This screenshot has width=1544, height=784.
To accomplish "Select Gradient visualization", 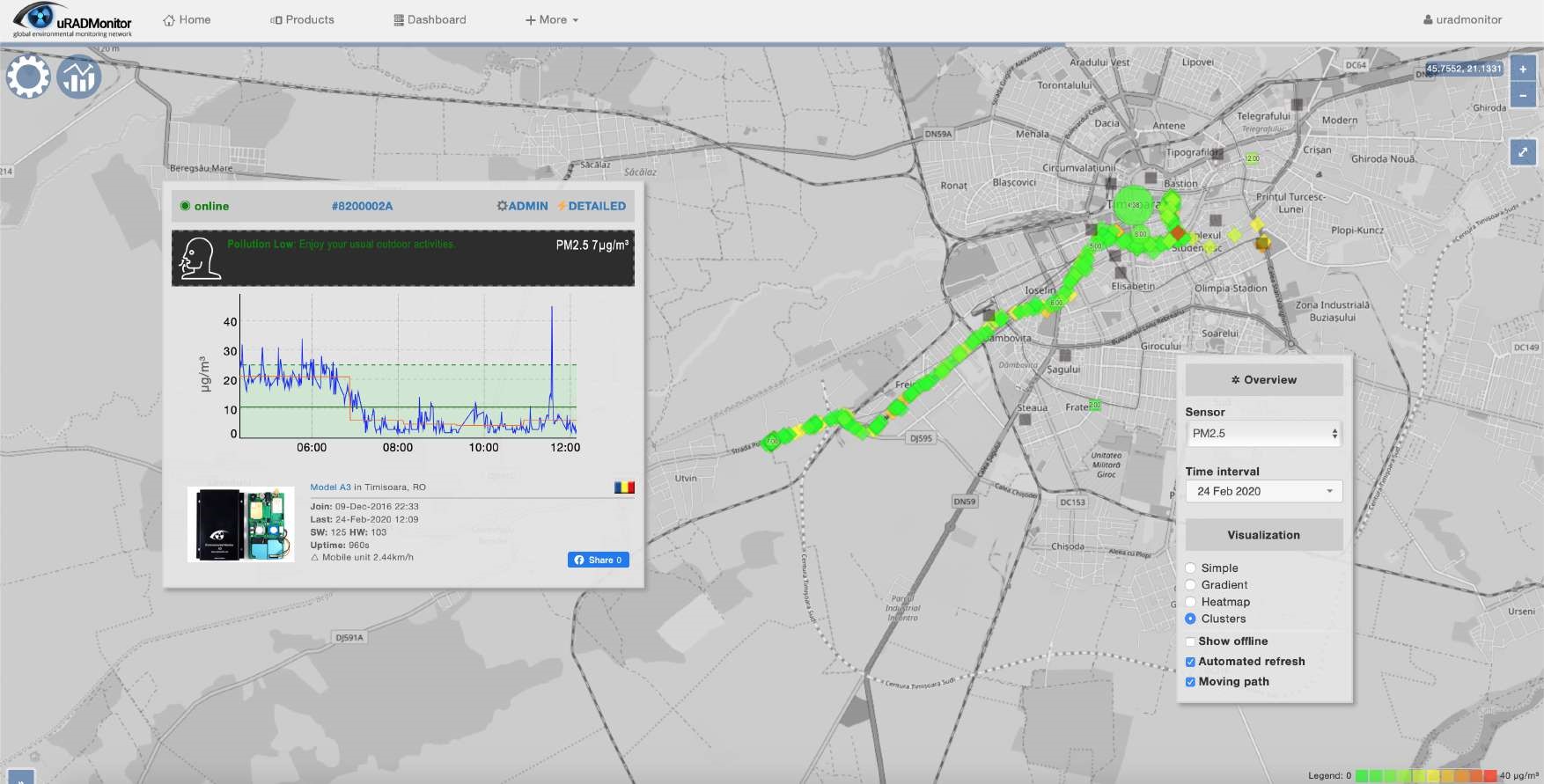I will (1190, 585).
